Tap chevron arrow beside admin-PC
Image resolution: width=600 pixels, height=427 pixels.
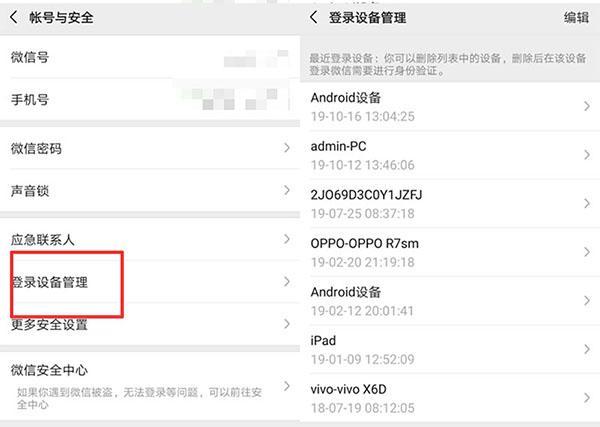pyautogui.click(x=587, y=155)
